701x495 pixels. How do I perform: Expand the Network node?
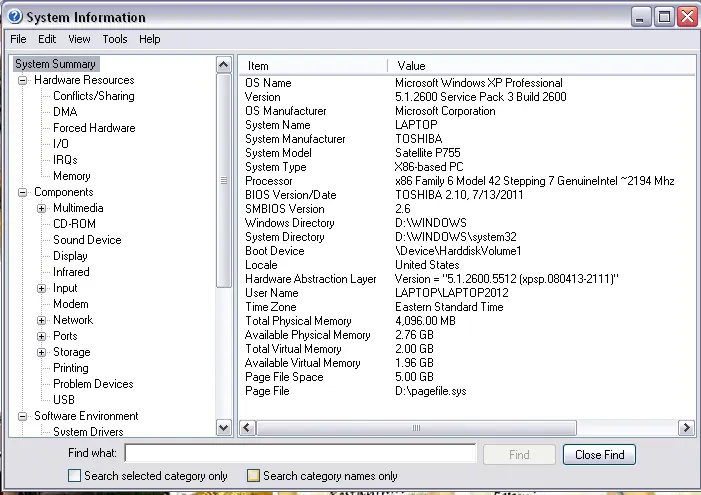pos(42,321)
